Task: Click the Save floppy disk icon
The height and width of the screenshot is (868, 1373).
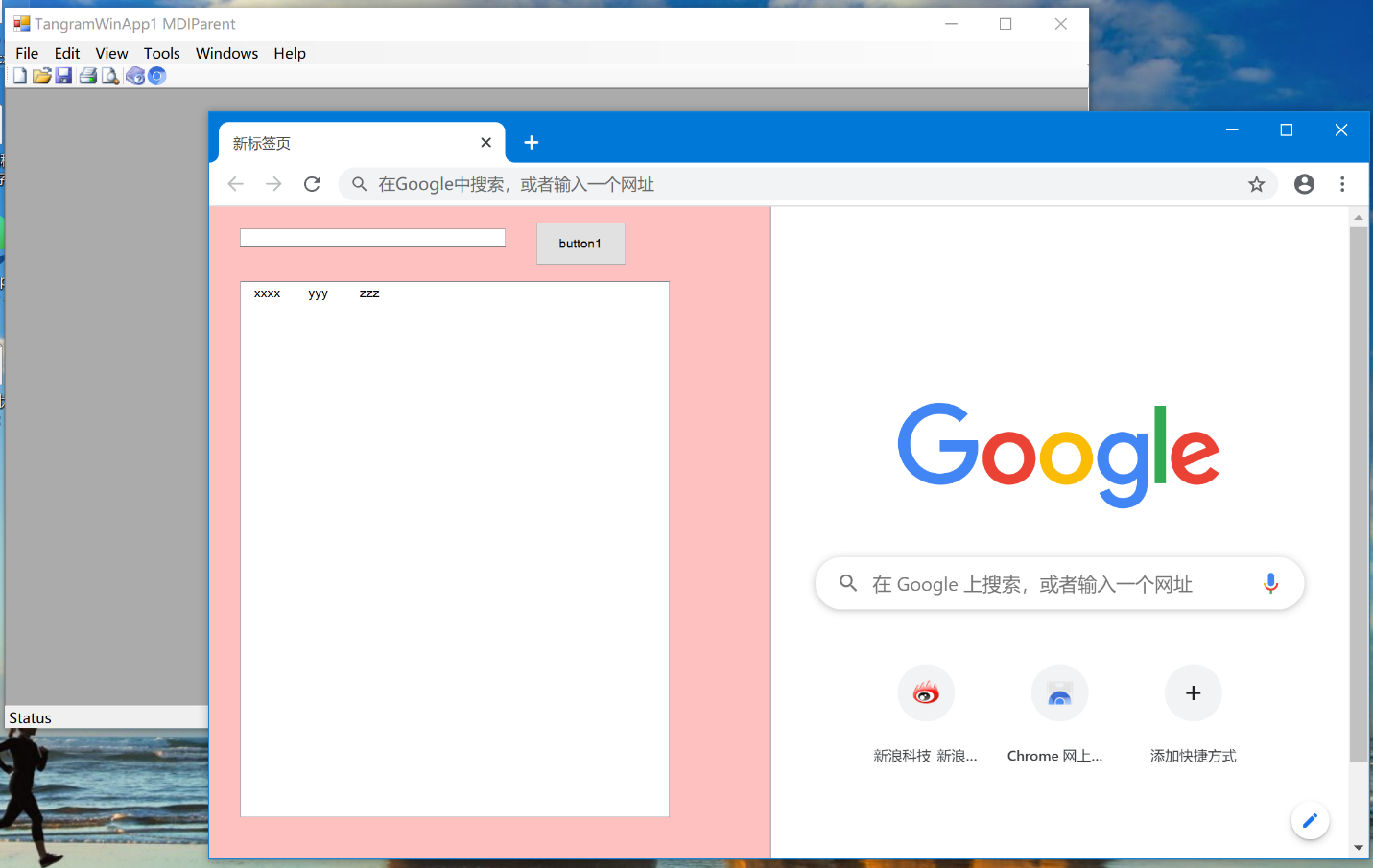Action: [x=63, y=76]
